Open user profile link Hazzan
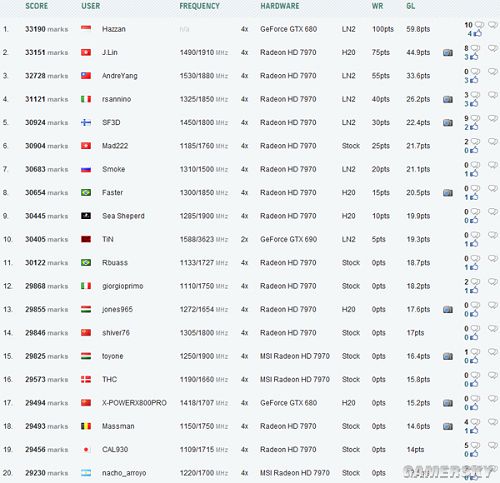The height and width of the screenshot is (483, 500). [x=114, y=29]
